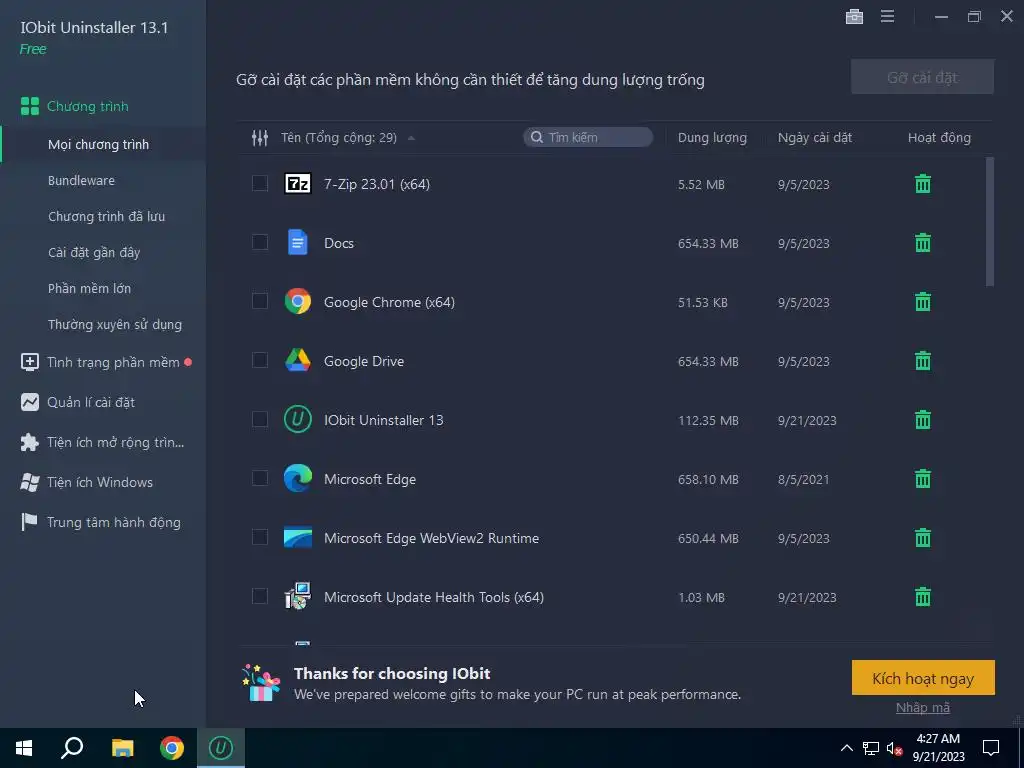
Task: Click the network tray icon
Action: pyautogui.click(x=871, y=748)
